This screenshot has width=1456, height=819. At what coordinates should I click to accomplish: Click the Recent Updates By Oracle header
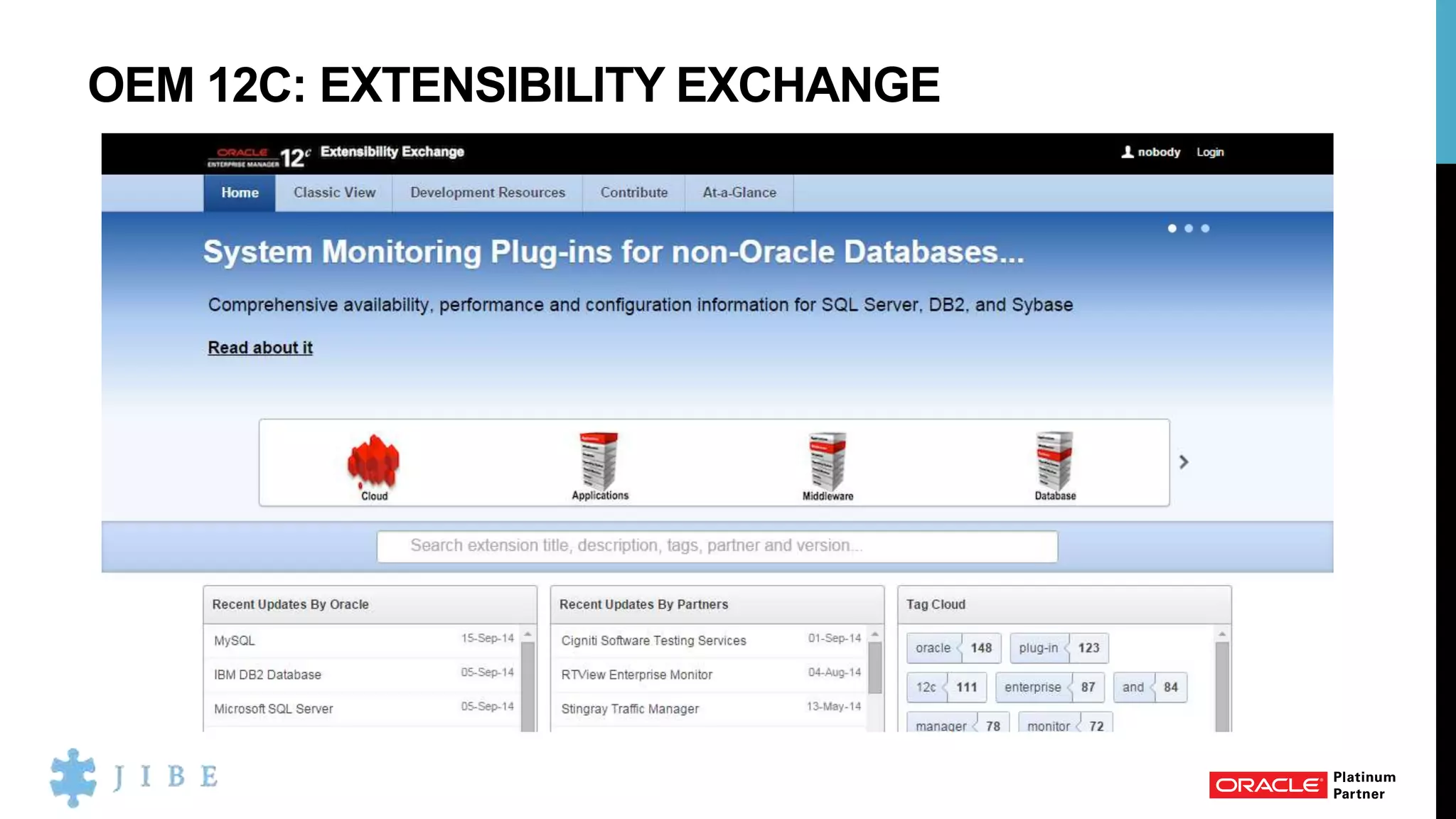point(370,605)
